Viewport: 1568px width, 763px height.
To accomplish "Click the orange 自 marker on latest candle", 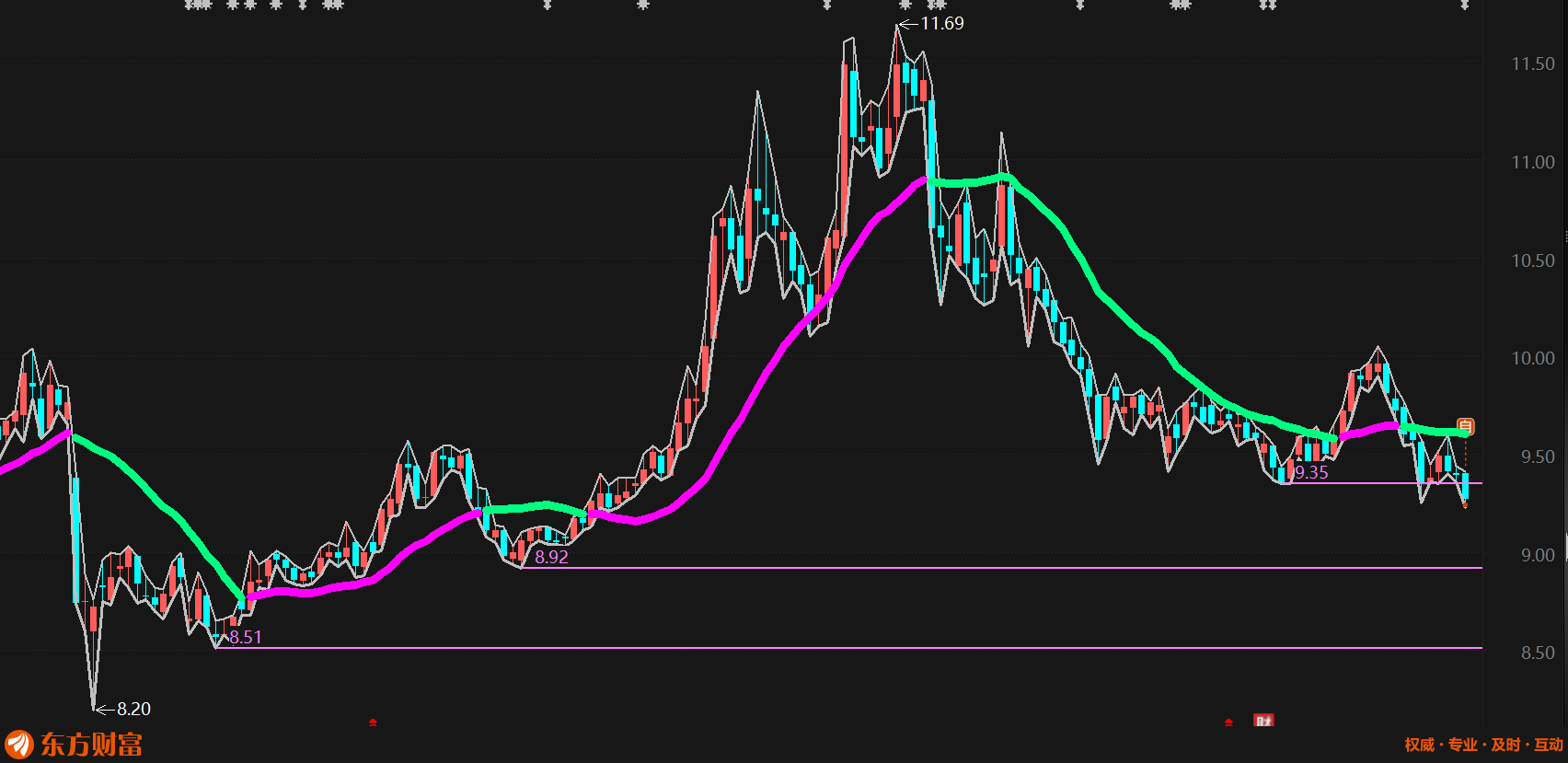I will click(1466, 427).
